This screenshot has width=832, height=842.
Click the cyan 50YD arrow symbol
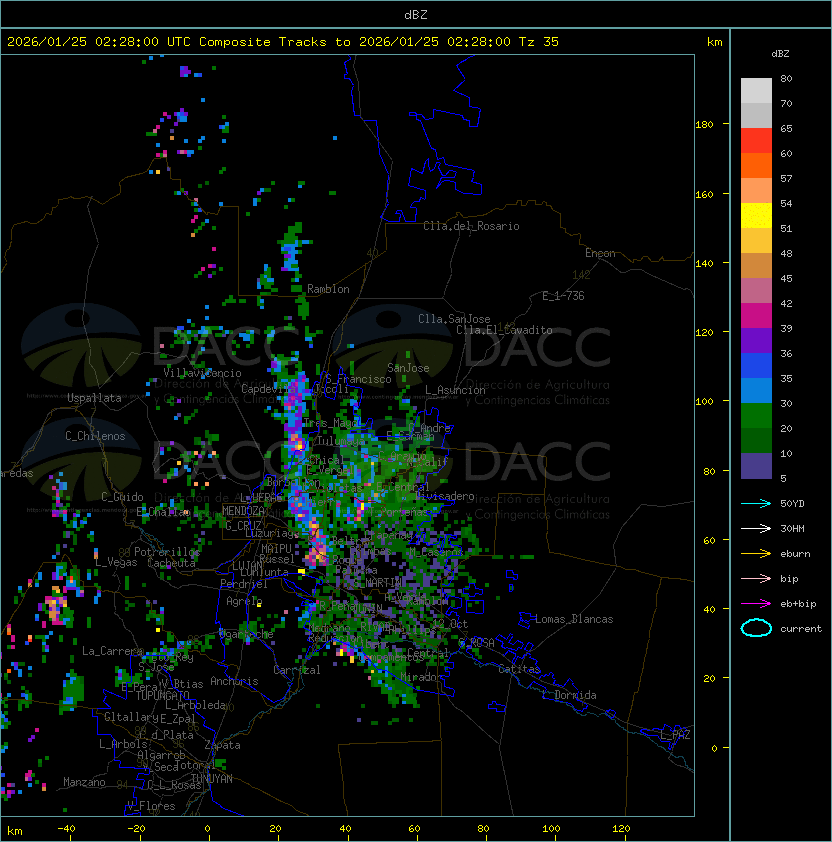(756, 504)
